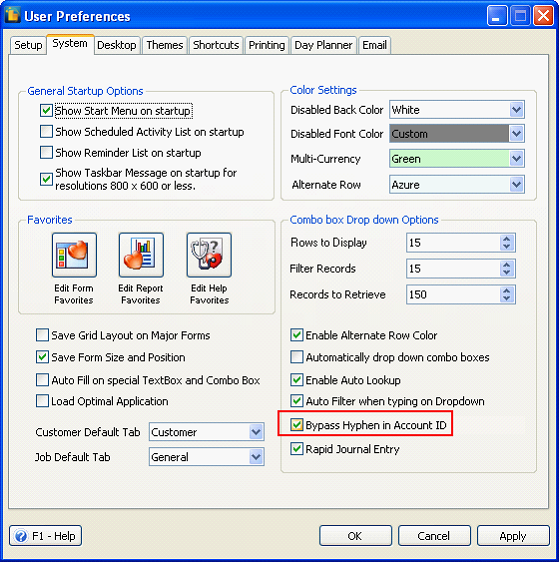Viewport: 560px width, 563px height.
Task: Open Edit Report Favorites icon
Action: 141,255
